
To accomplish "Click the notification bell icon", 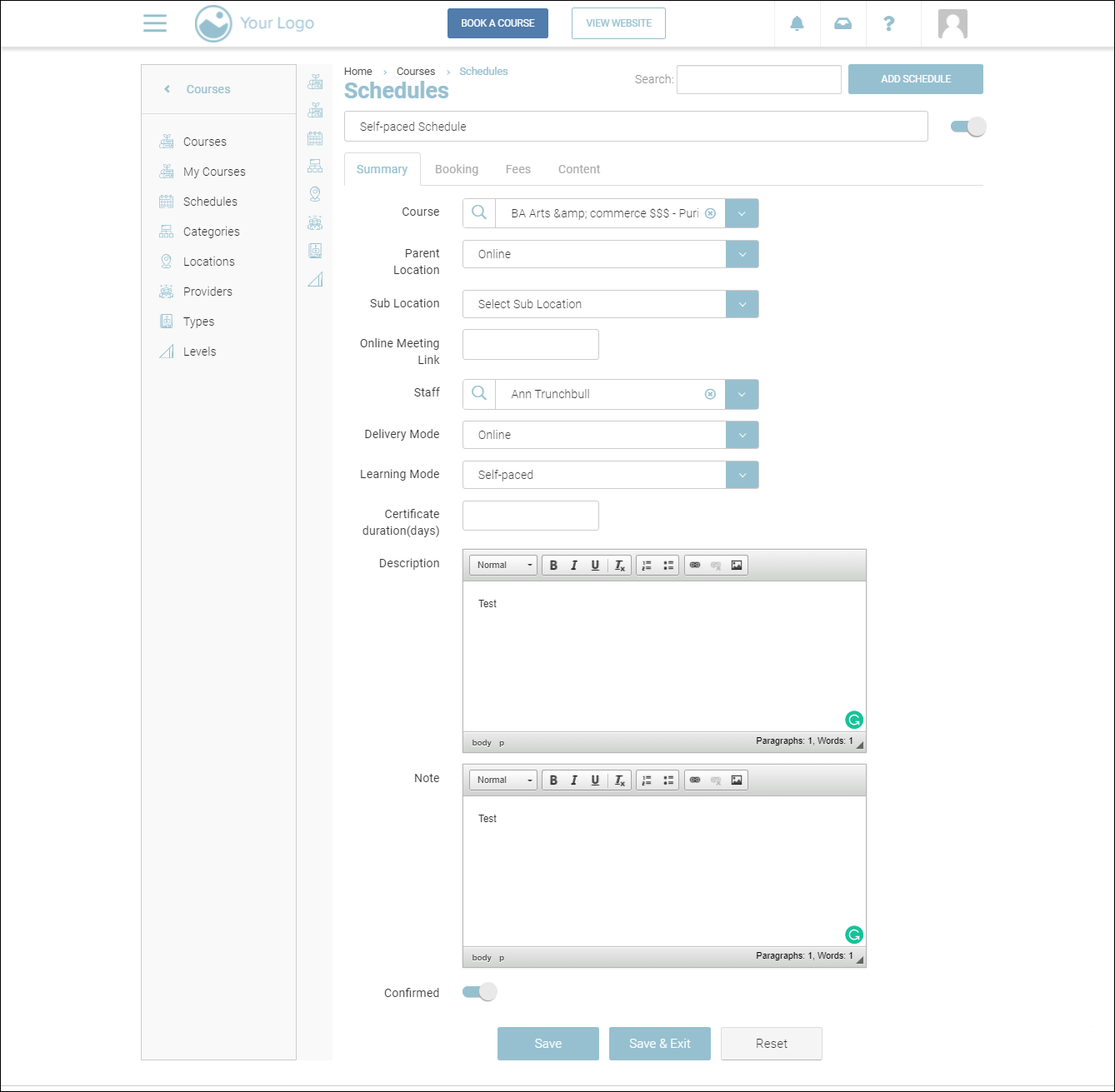I will tap(797, 23).
